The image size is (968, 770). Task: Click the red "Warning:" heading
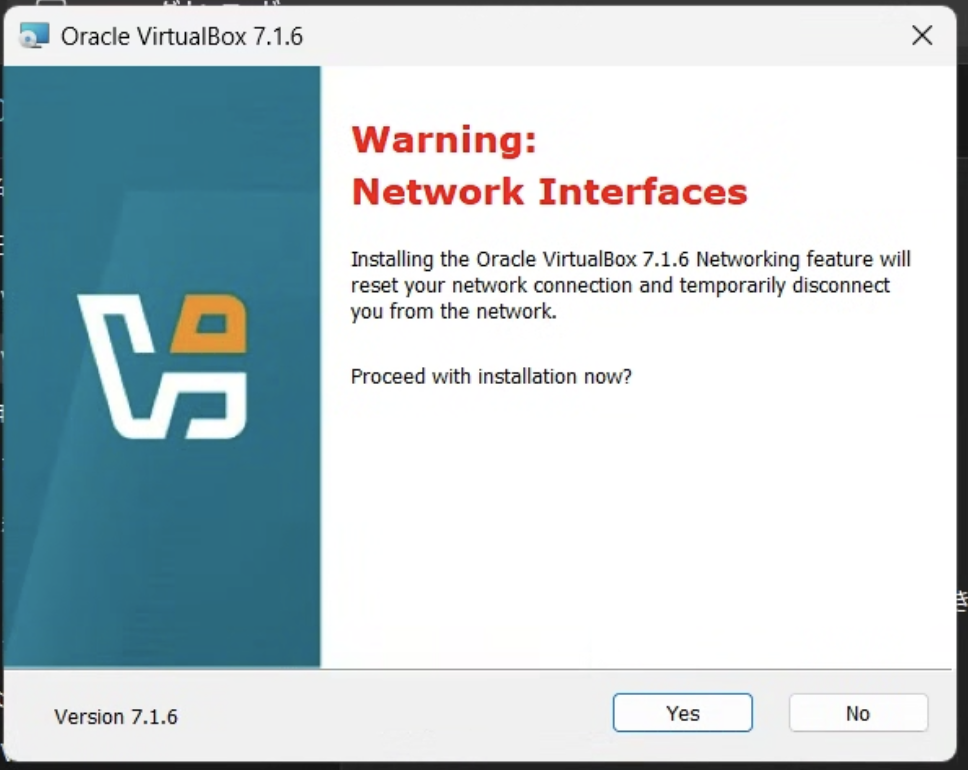tap(444, 140)
